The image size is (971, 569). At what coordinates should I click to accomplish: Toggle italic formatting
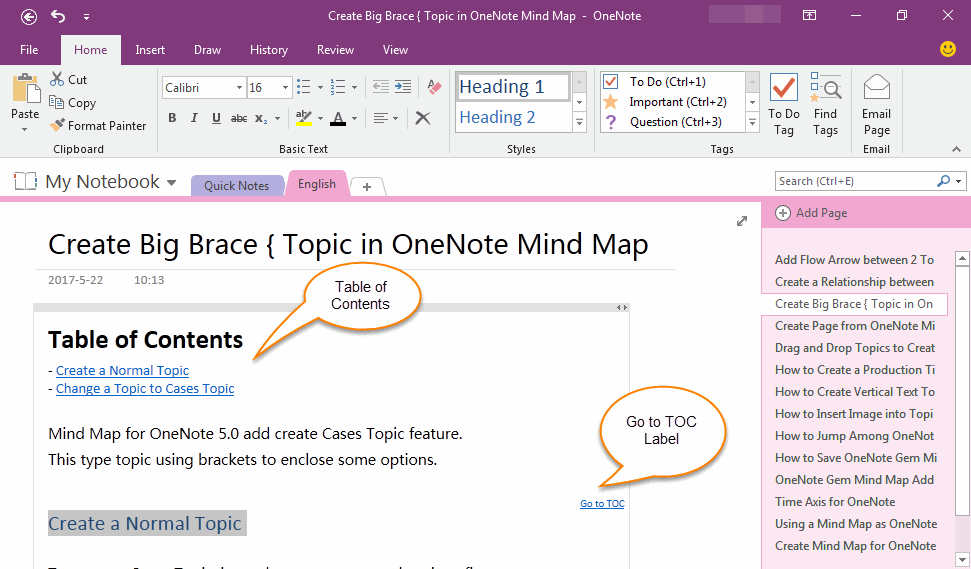[194, 118]
